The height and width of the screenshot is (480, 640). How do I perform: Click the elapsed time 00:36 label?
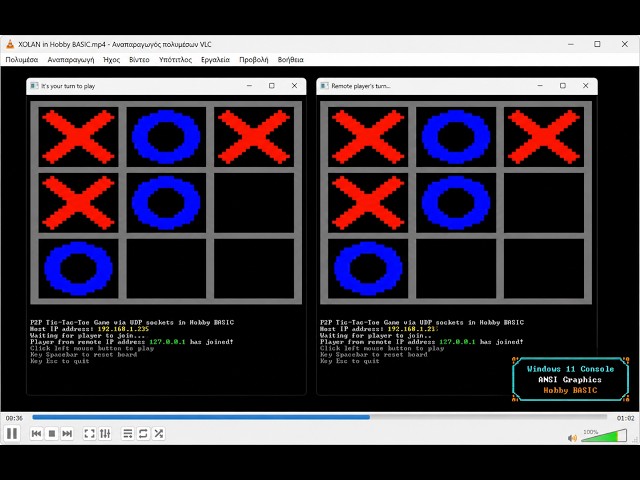(x=14, y=418)
